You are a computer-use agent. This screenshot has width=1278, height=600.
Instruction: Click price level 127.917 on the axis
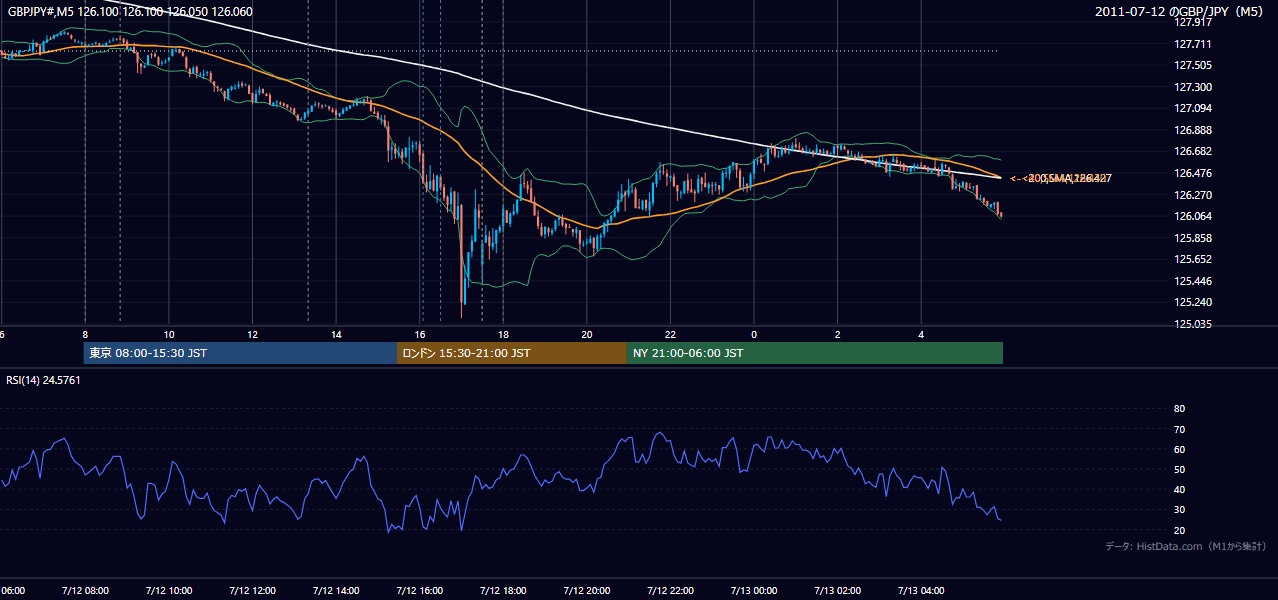(x=1192, y=22)
